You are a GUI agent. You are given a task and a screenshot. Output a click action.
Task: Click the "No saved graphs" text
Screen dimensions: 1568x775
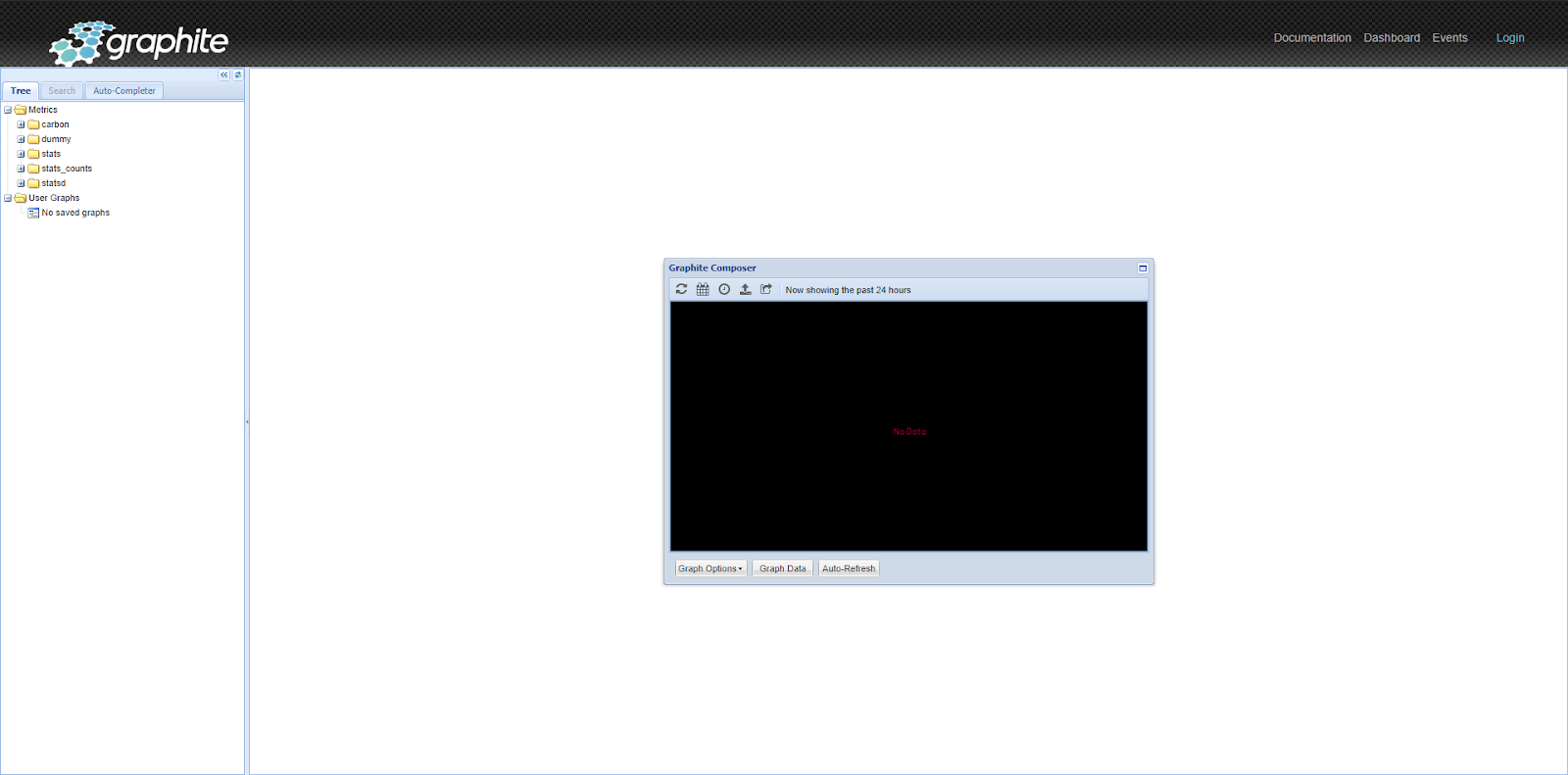pos(75,213)
